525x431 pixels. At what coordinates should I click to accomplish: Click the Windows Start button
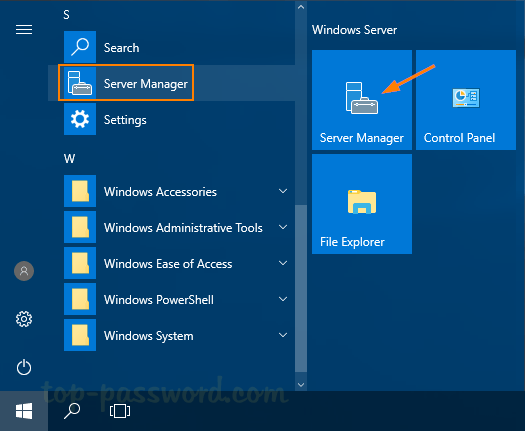tap(24, 411)
